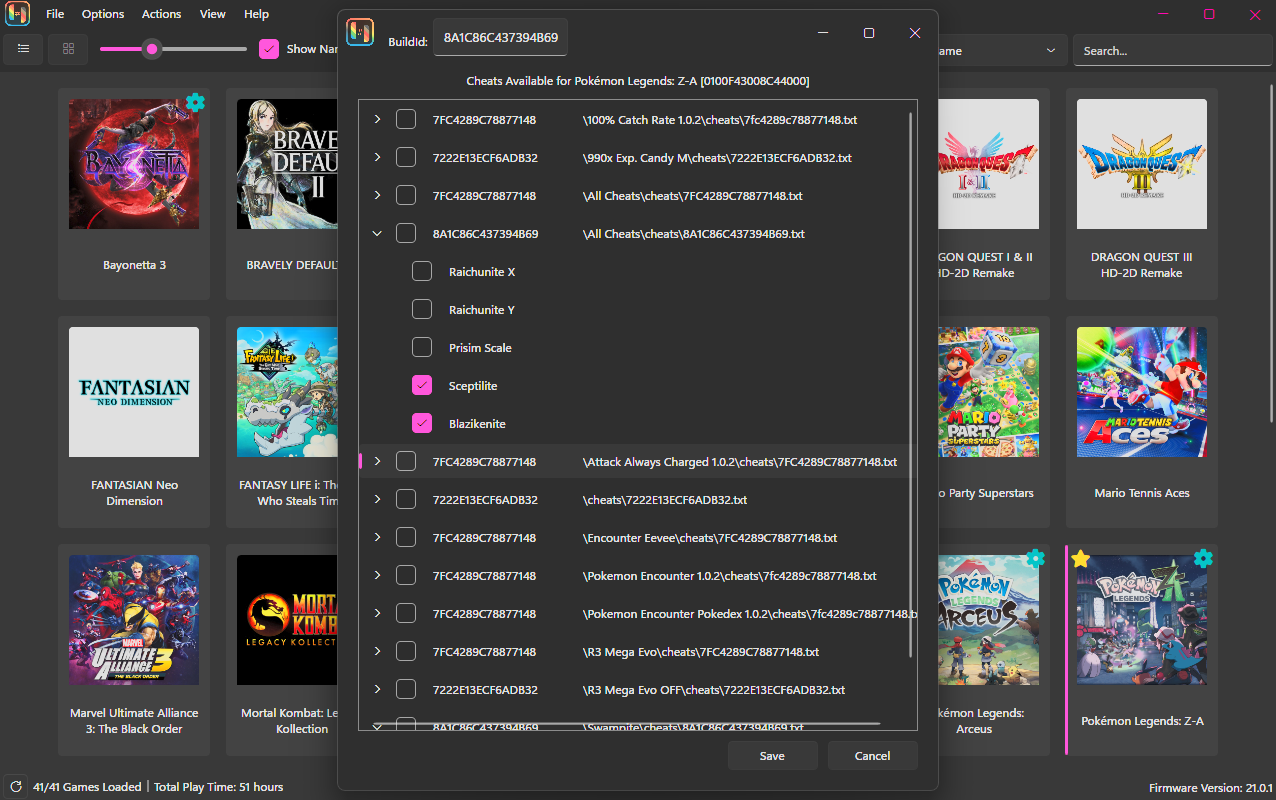Image resolution: width=1276 pixels, height=800 pixels.
Task: Click the Ryujinx logo in main window
Action: [18, 14]
